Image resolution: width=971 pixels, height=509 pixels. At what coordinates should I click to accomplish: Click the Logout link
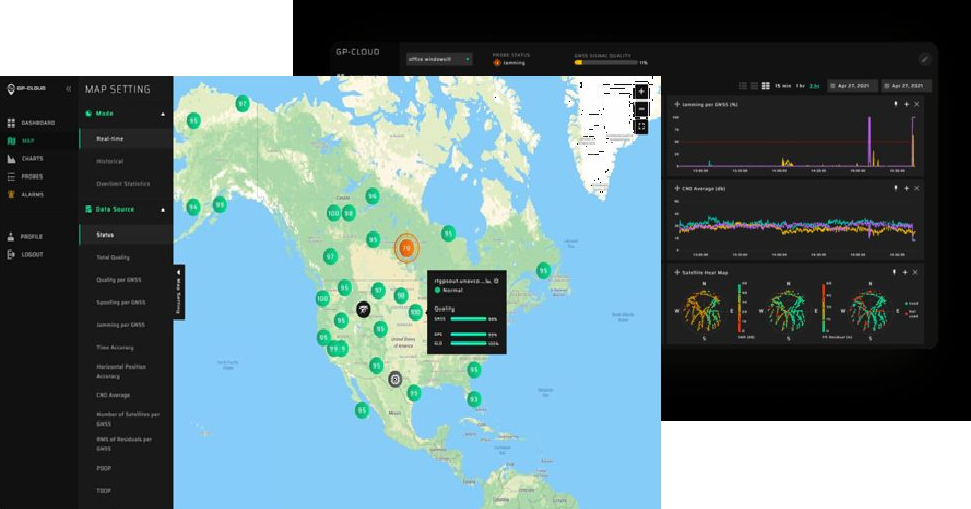click(32, 254)
